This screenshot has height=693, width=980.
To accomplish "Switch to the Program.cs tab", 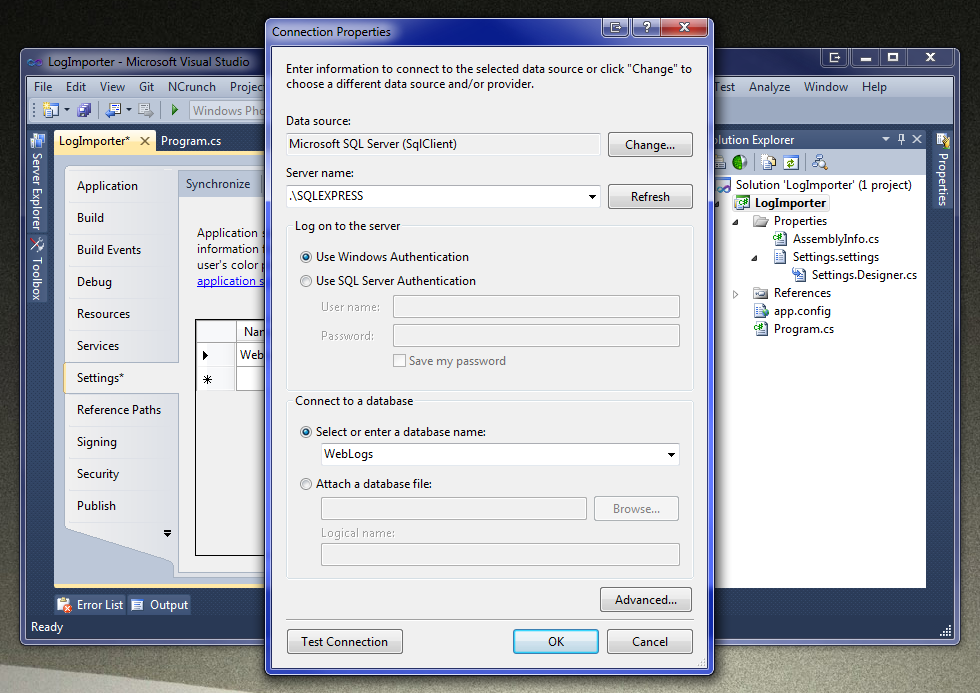I will point(192,142).
